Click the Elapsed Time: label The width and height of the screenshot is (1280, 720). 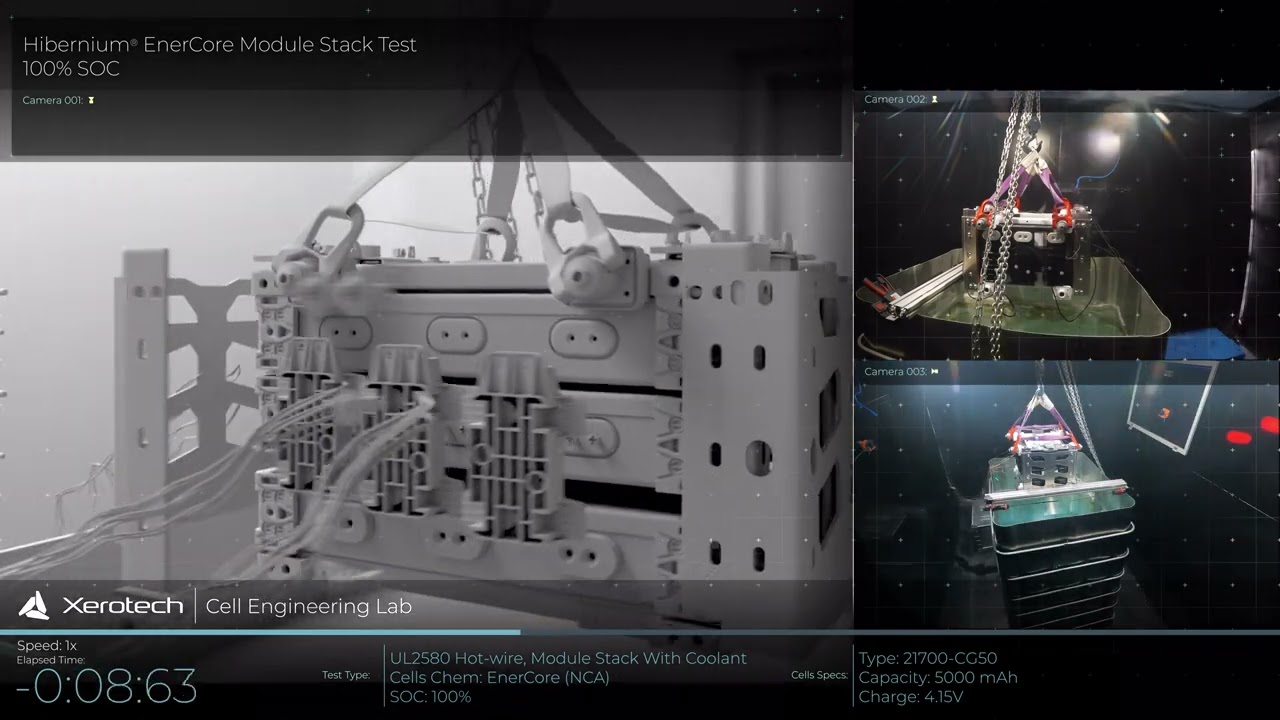click(x=51, y=660)
